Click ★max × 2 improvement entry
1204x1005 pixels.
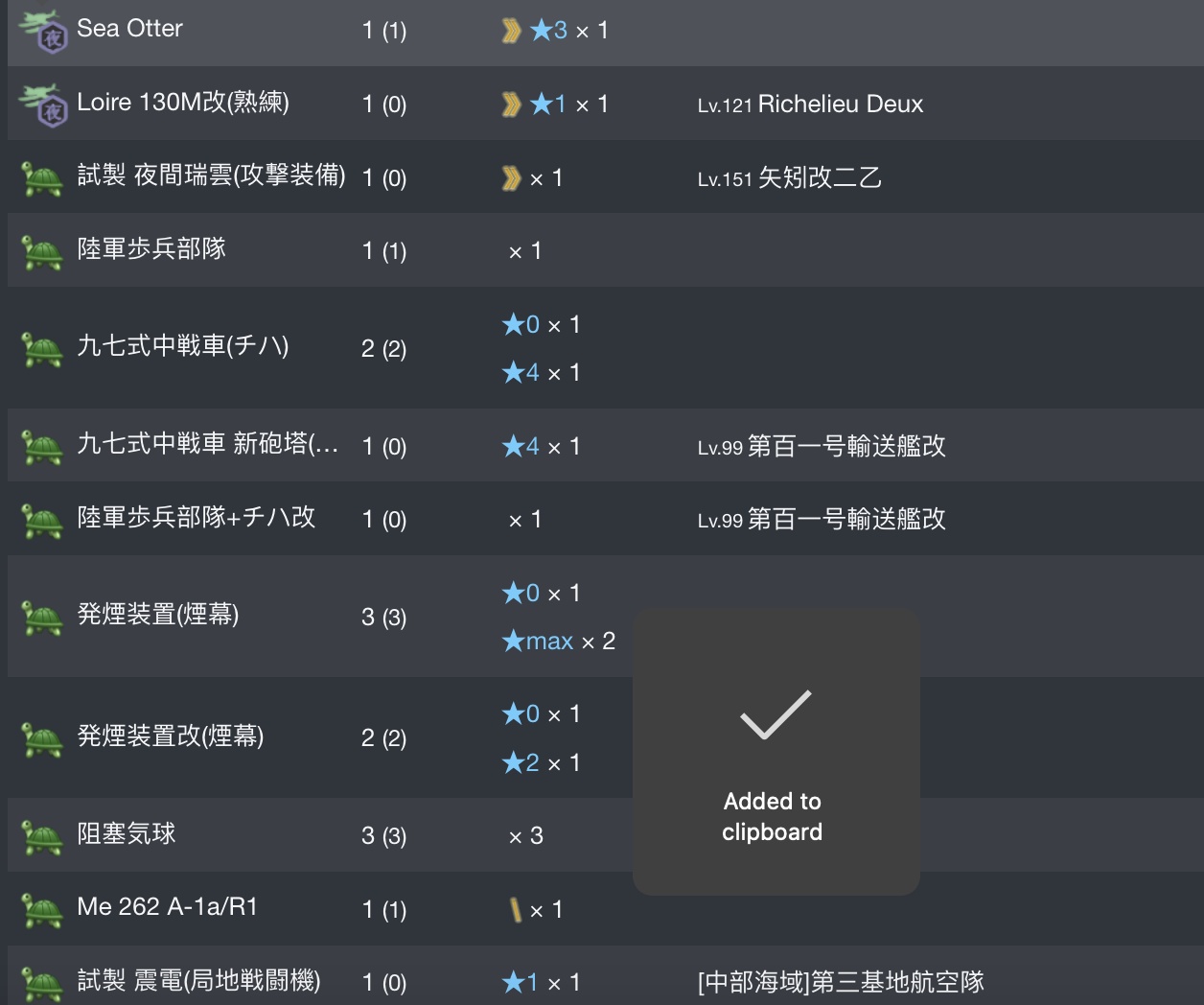coord(559,642)
